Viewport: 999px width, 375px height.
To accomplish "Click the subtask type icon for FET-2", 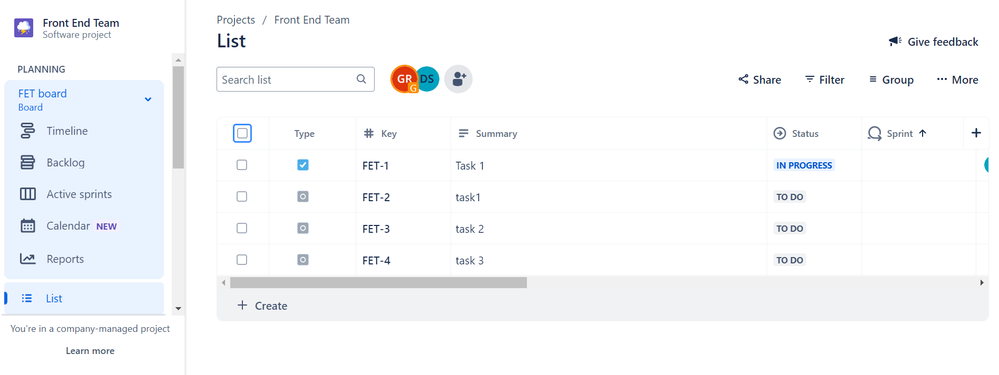I will (303, 197).
